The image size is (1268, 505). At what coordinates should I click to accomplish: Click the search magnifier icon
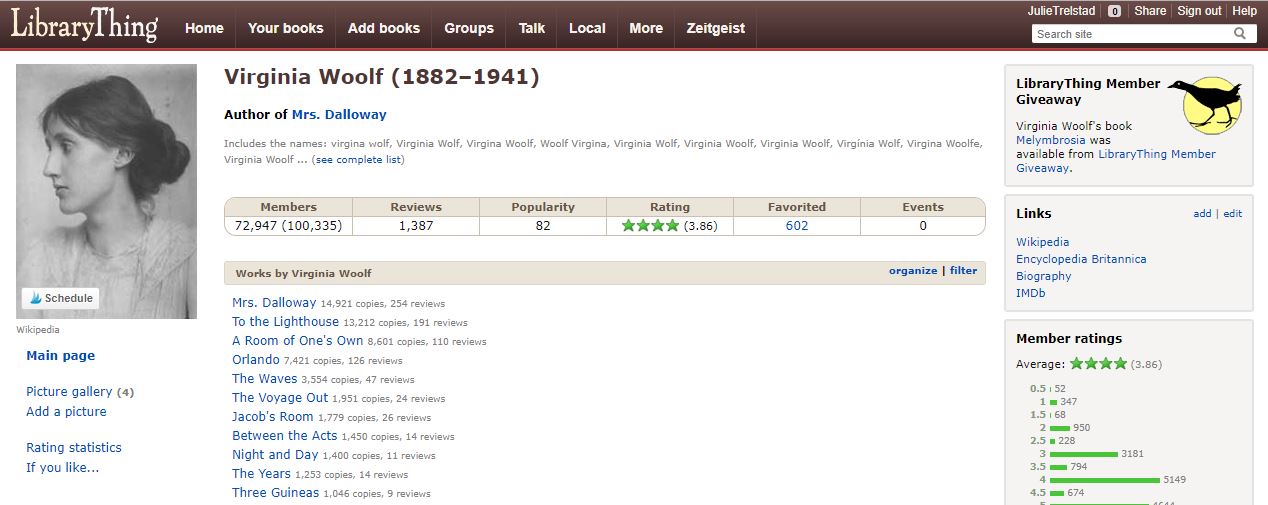(x=1240, y=34)
